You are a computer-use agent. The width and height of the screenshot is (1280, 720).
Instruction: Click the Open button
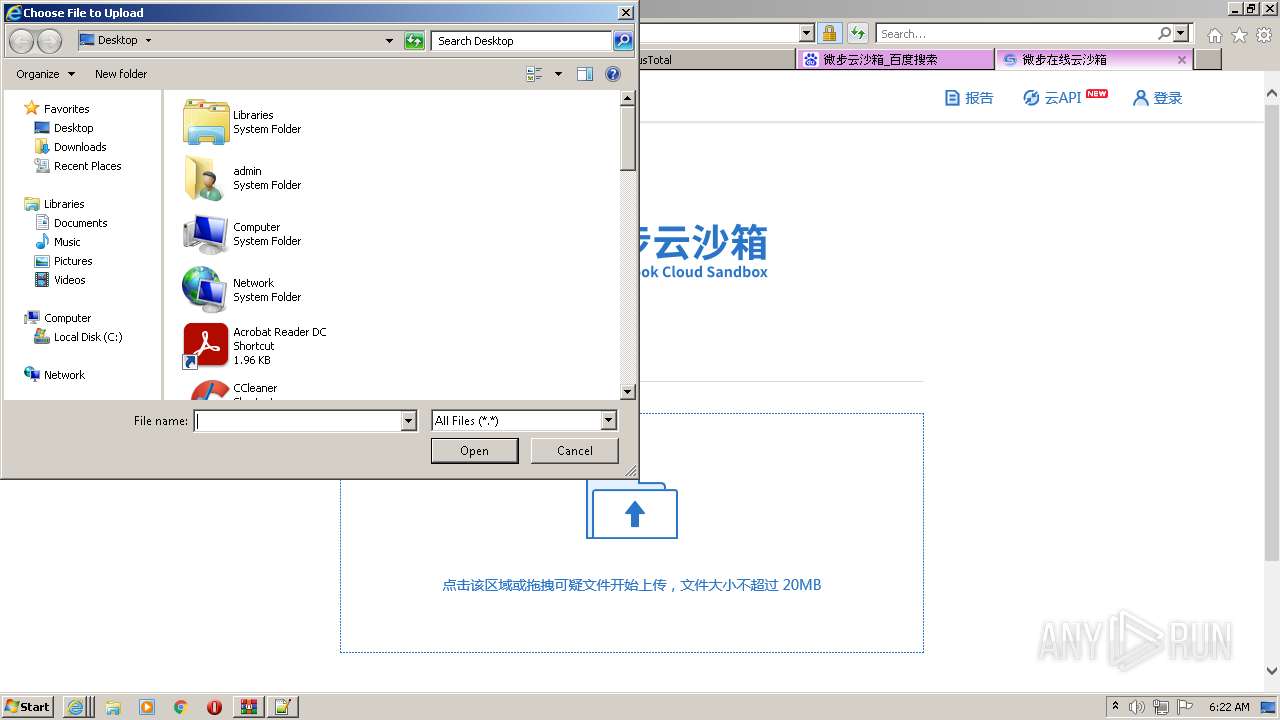point(474,451)
